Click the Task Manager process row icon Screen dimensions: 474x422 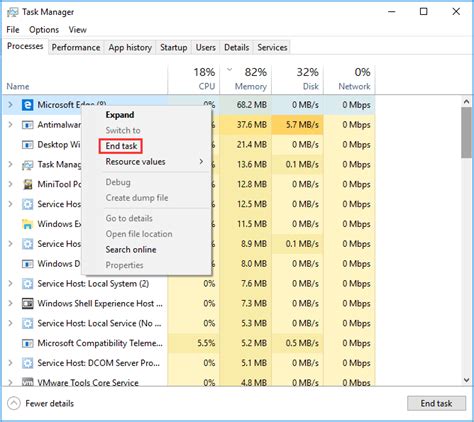point(27,165)
